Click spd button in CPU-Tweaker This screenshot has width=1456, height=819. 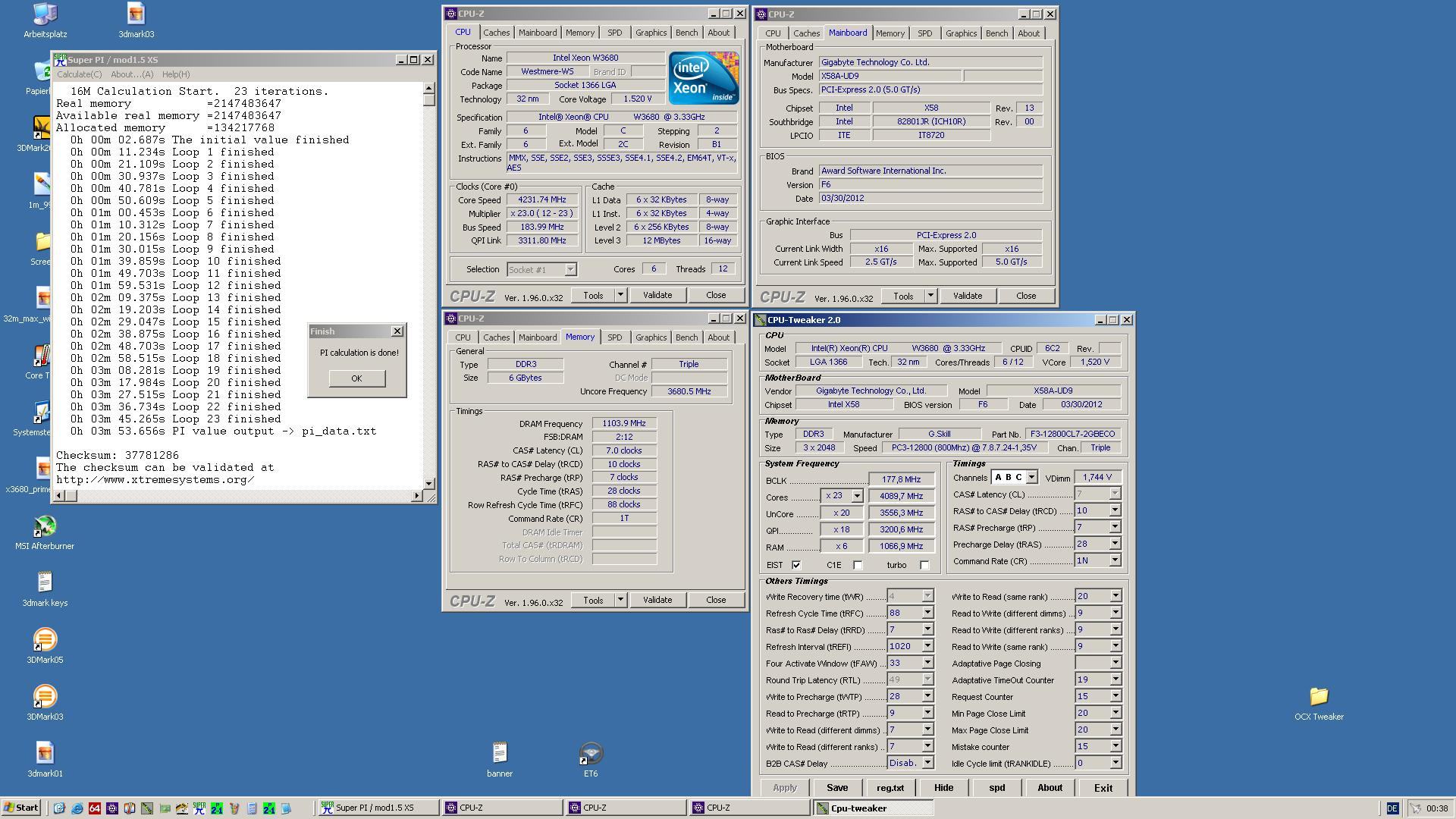pyautogui.click(x=996, y=788)
